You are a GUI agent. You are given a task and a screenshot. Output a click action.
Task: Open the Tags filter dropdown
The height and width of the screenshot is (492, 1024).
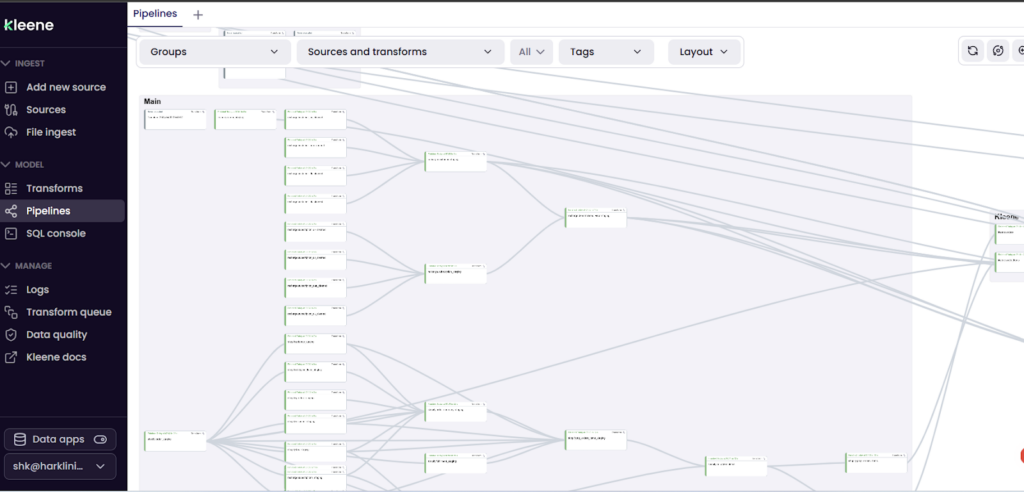(605, 52)
